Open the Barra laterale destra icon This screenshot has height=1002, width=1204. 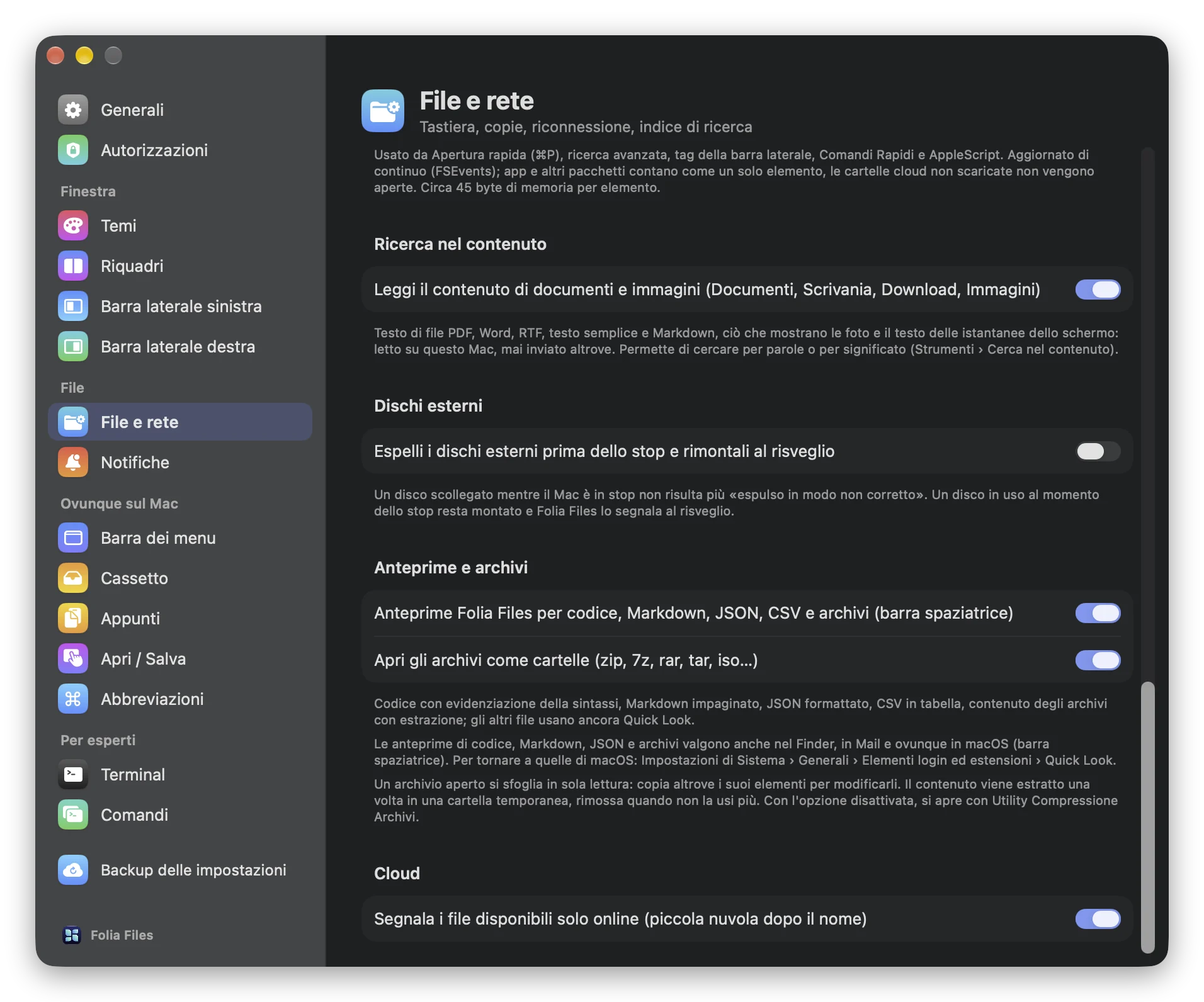tap(73, 347)
